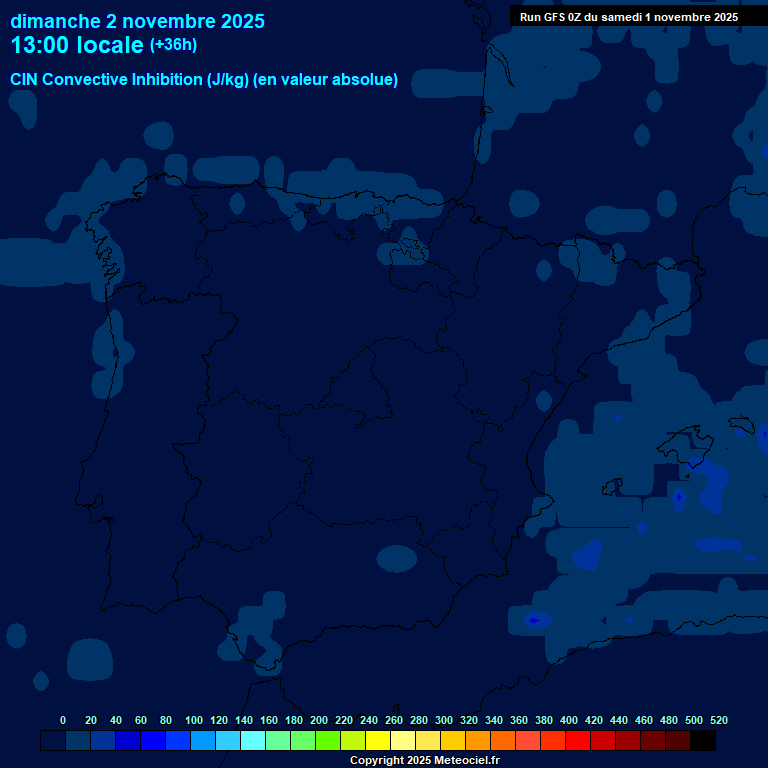The width and height of the screenshot is (768, 768).
Task: Click the legend value "300"
Action: [444, 720]
